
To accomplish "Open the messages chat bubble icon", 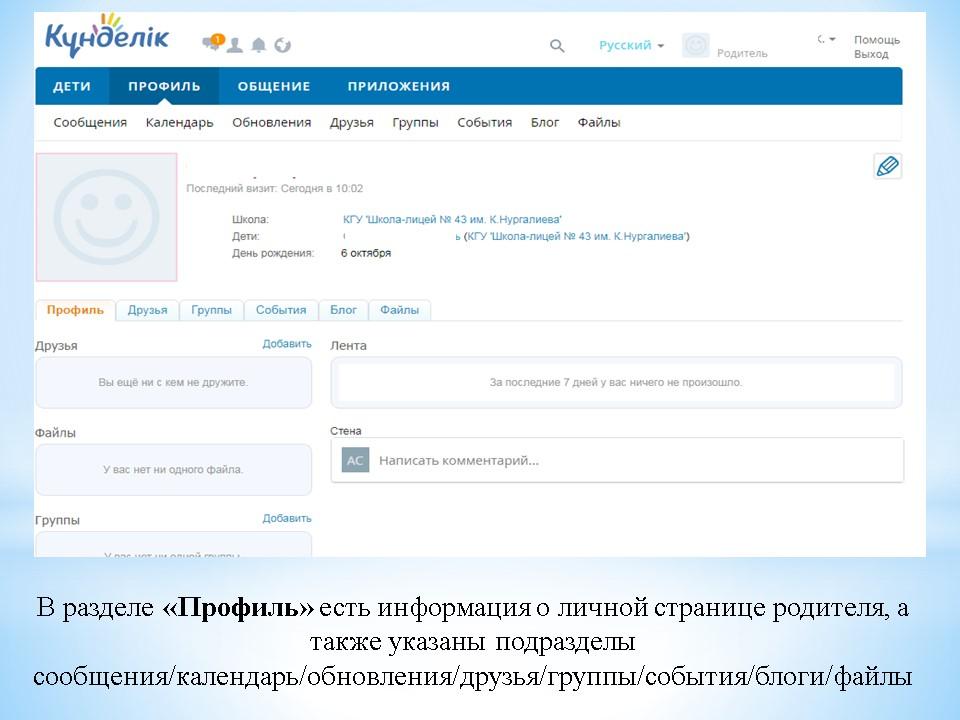I will (212, 44).
